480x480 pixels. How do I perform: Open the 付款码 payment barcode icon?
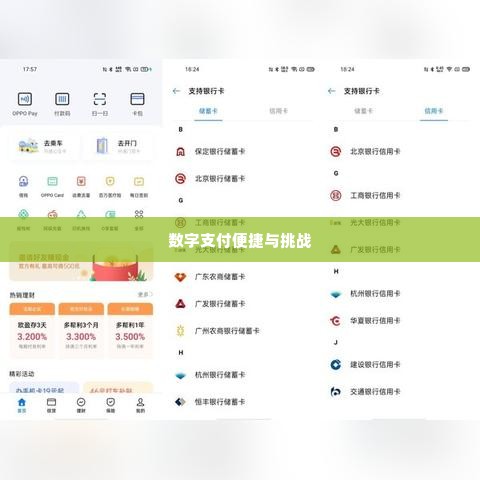point(62,99)
